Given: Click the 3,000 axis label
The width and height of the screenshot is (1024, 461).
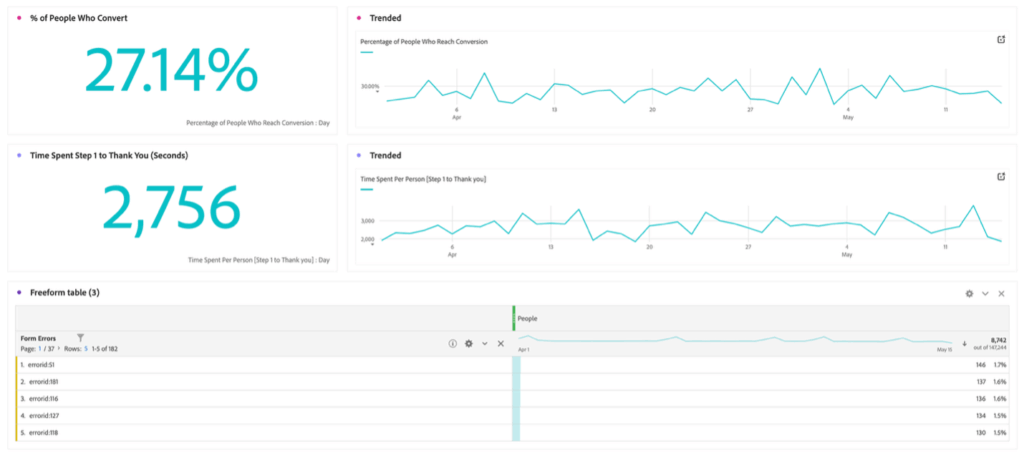Looking at the screenshot, I should click(x=368, y=221).
